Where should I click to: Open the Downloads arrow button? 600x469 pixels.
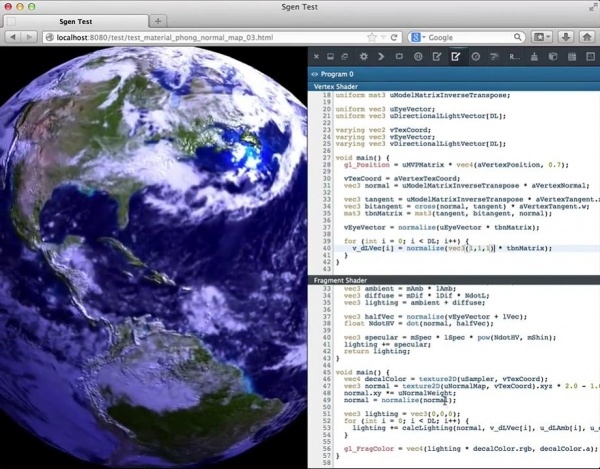pos(566,37)
